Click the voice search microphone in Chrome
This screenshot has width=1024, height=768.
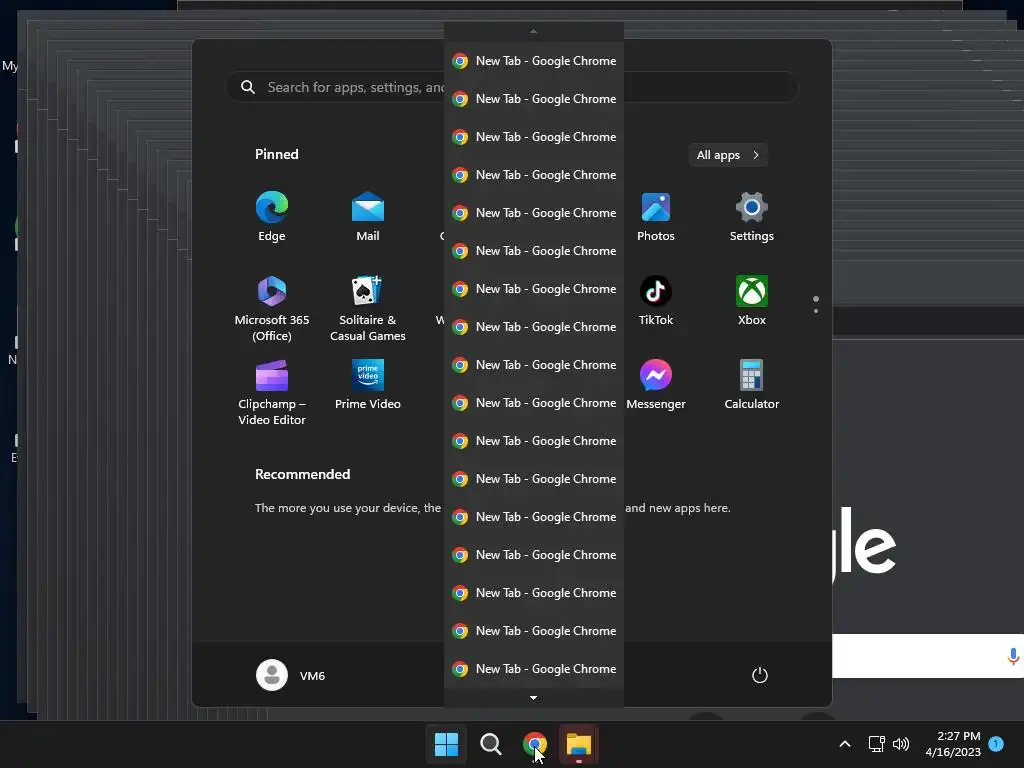(x=1013, y=656)
